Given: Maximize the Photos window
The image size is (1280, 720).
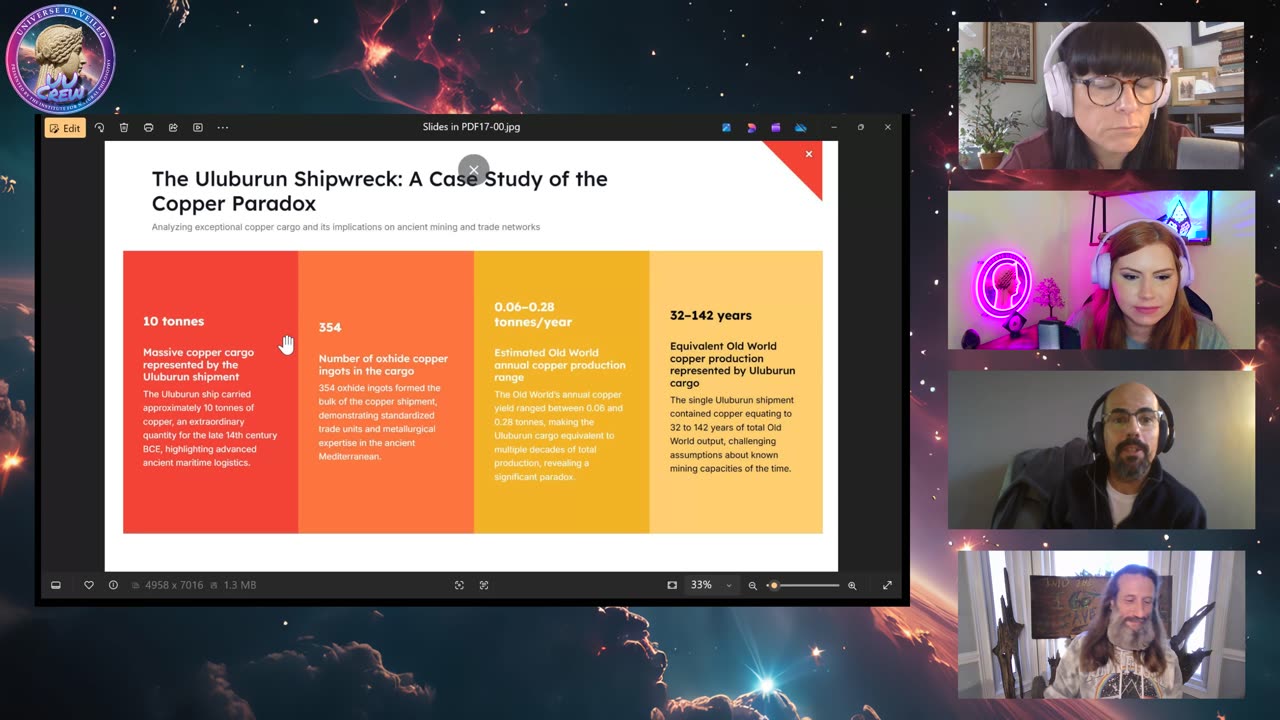Looking at the screenshot, I should click(860, 127).
